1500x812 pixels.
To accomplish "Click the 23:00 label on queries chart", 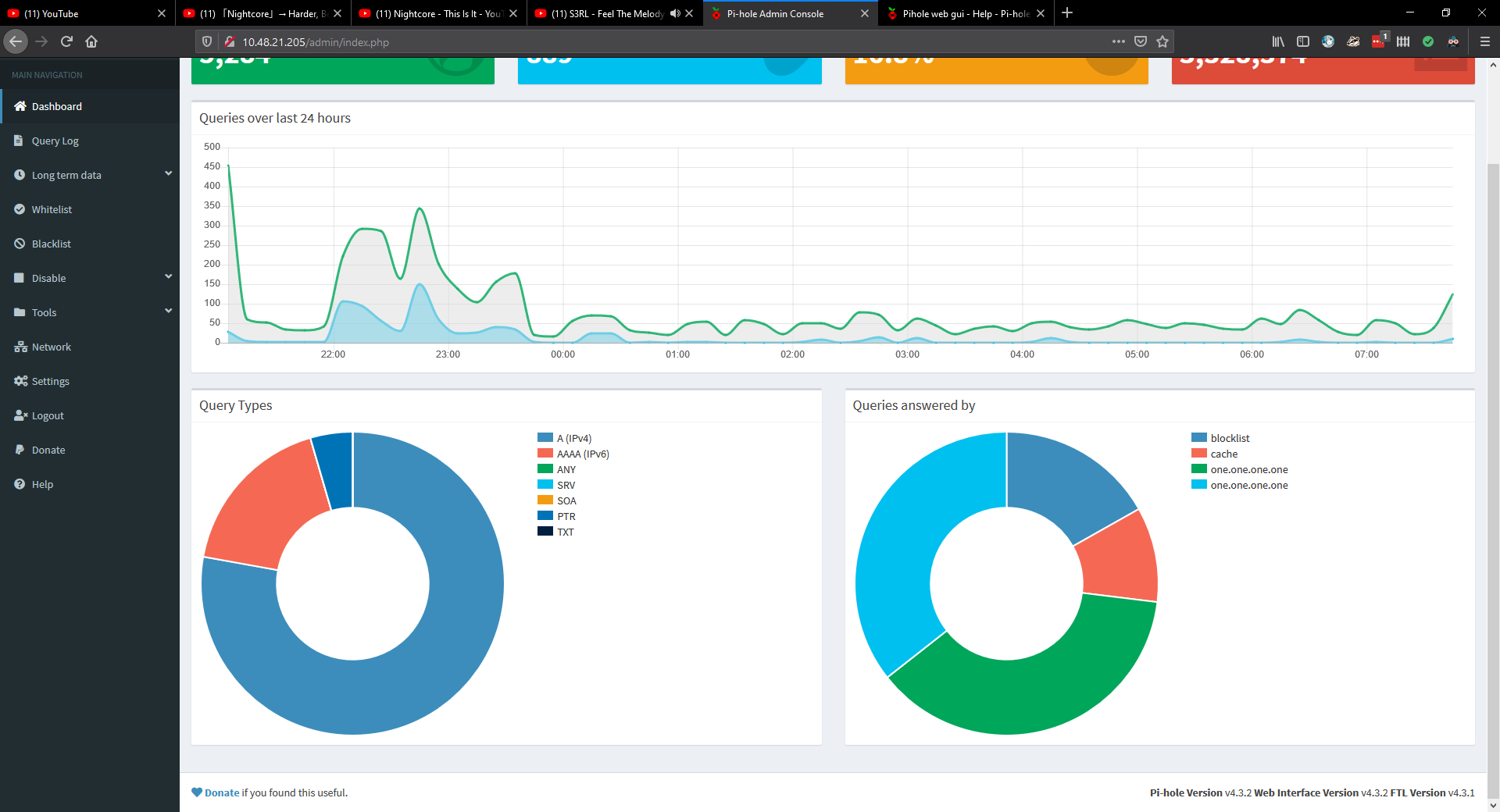I will (x=448, y=354).
